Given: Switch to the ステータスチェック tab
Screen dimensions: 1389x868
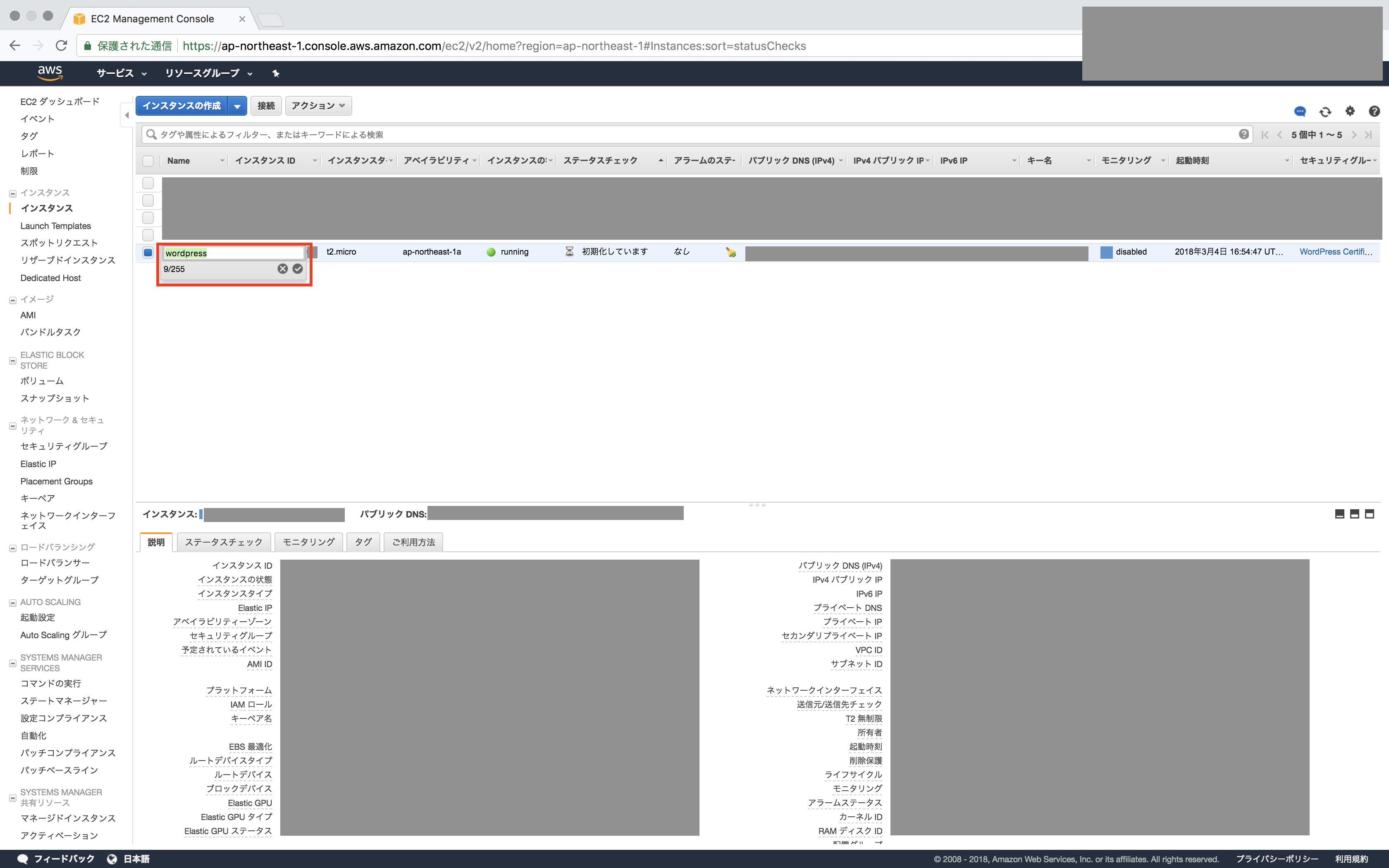Looking at the screenshot, I should click(224, 542).
